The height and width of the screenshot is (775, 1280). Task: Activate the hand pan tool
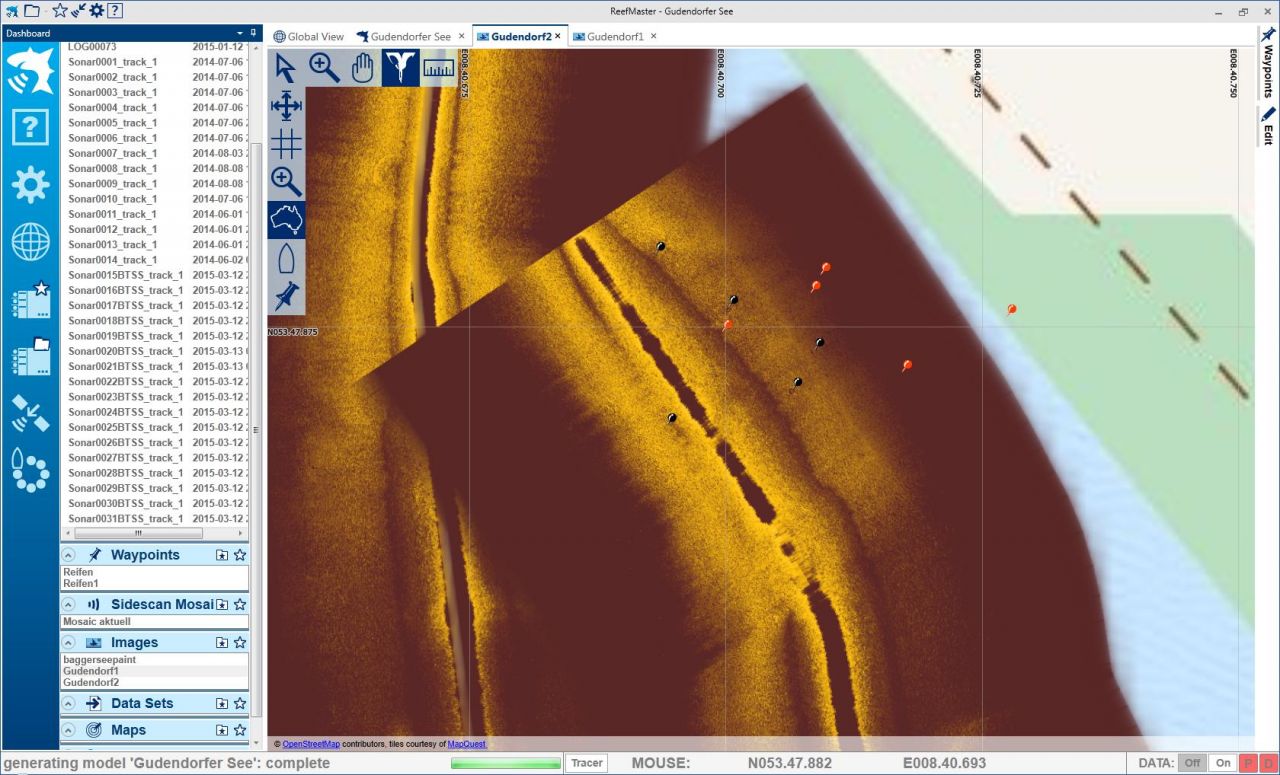pyautogui.click(x=362, y=68)
